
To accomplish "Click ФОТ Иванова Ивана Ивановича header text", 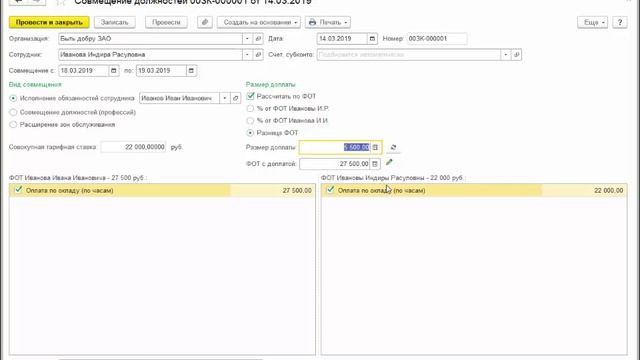I will pos(78,178).
